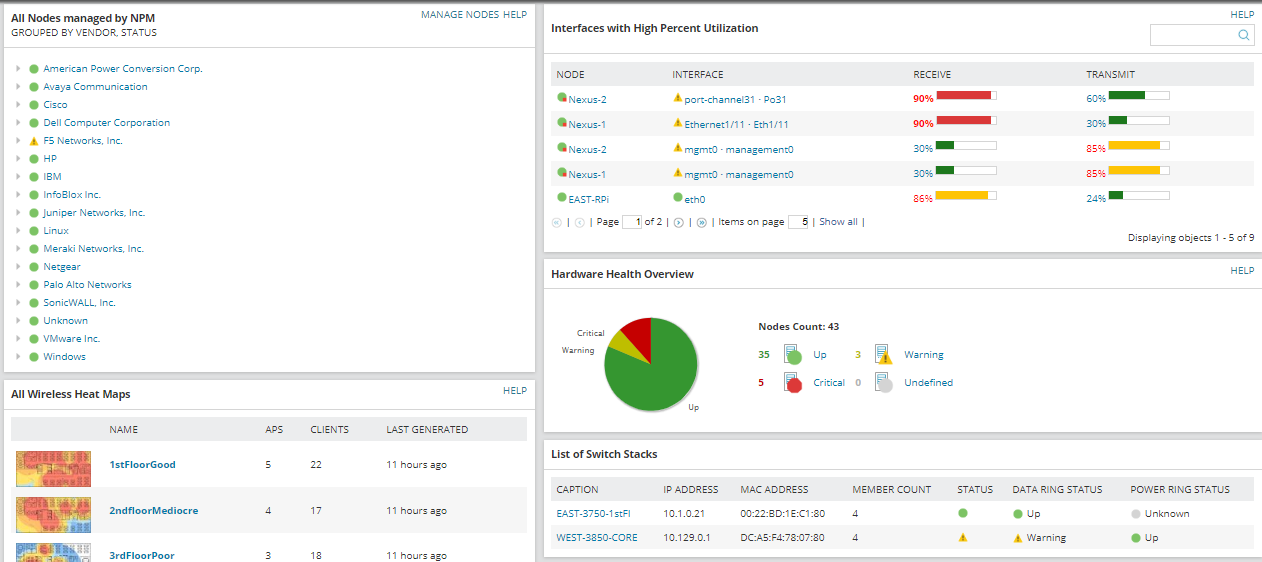Screen dimensions: 1262x562
Task: Open the WEST-3850-CORE switch stack link
Action: (597, 537)
